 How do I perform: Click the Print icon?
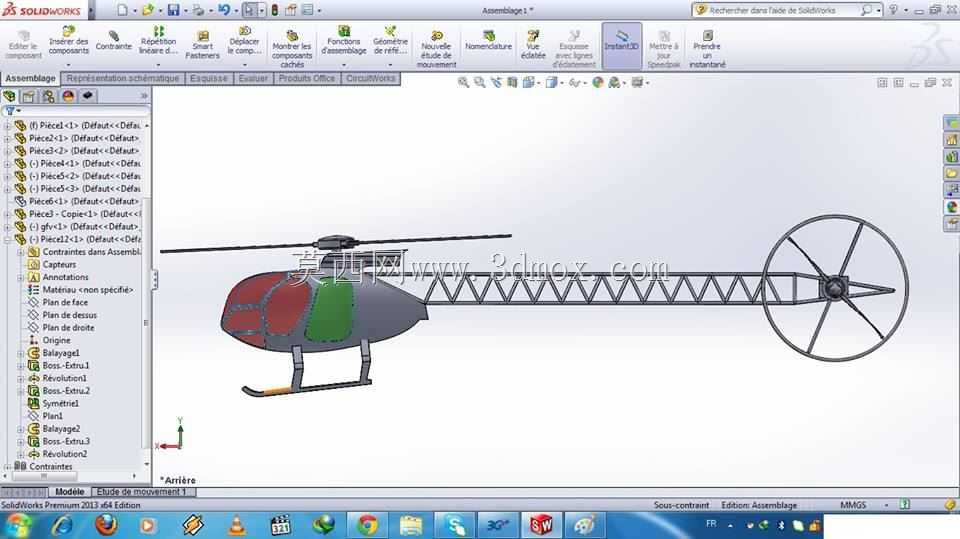coord(198,10)
